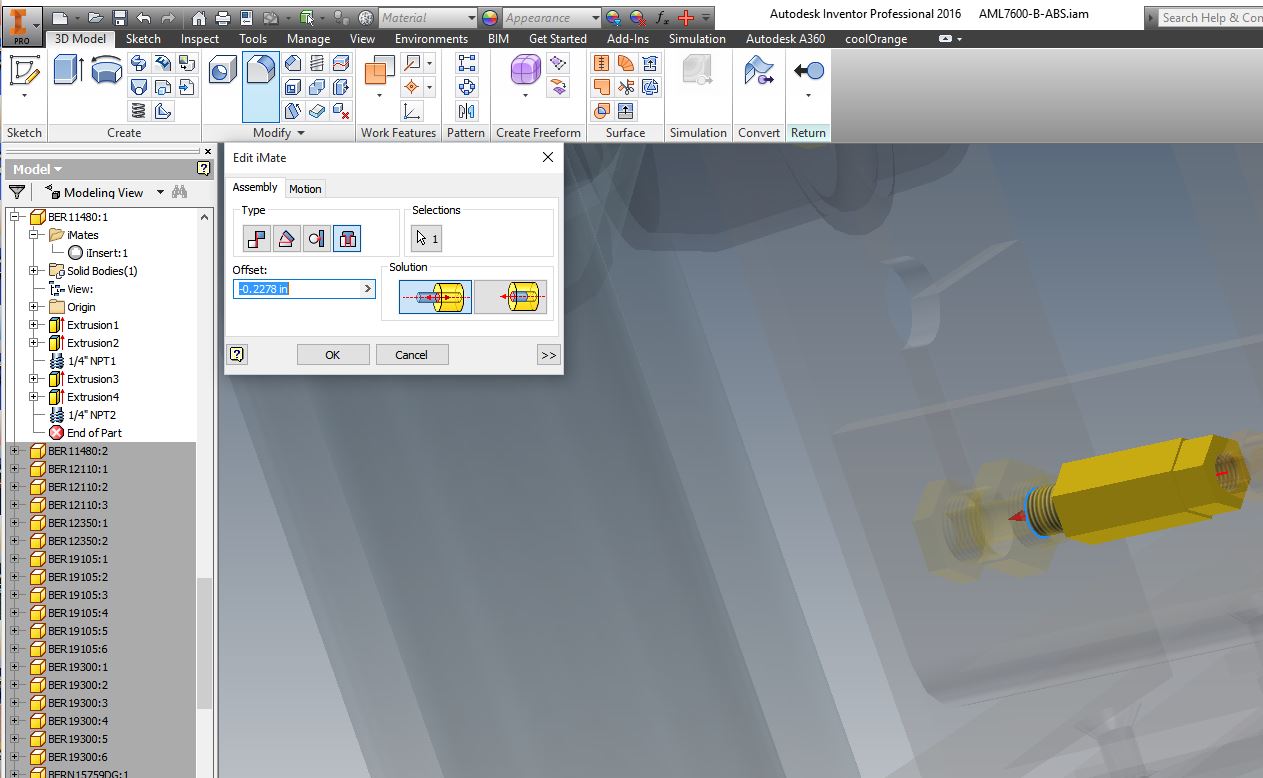This screenshot has height=778, width=1263.
Task: Click the green Appearance swatch
Action: pyautogui.click(x=489, y=17)
